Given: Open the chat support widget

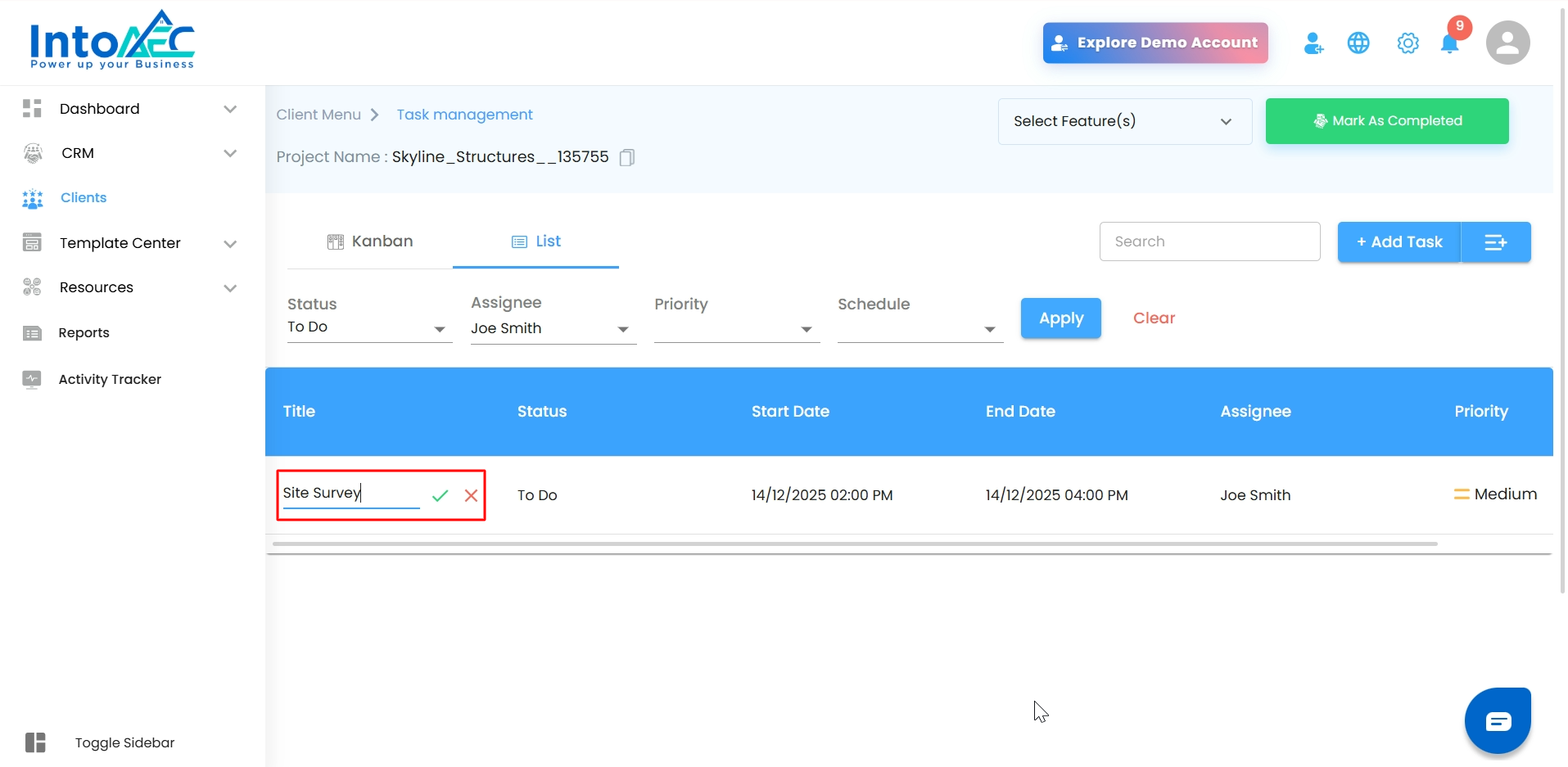Looking at the screenshot, I should 1498,720.
